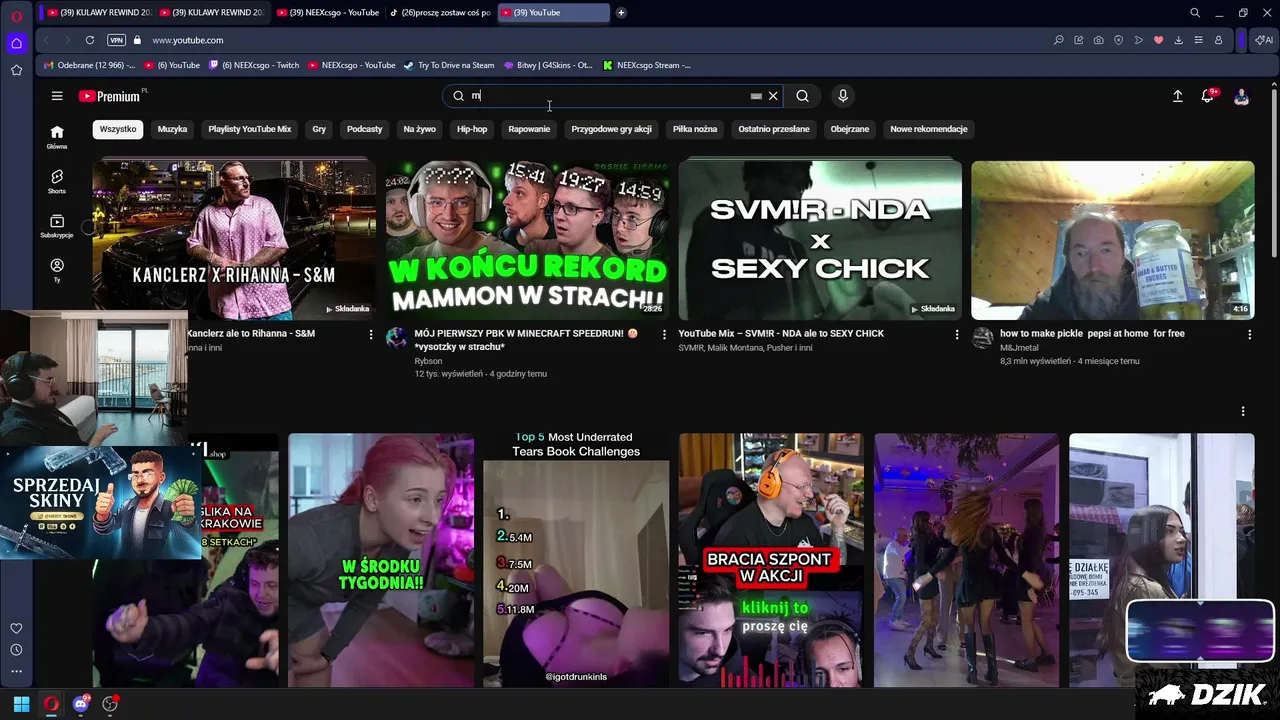The width and height of the screenshot is (1280, 720).
Task: Click the YouTube search magnifier button
Action: pos(802,96)
